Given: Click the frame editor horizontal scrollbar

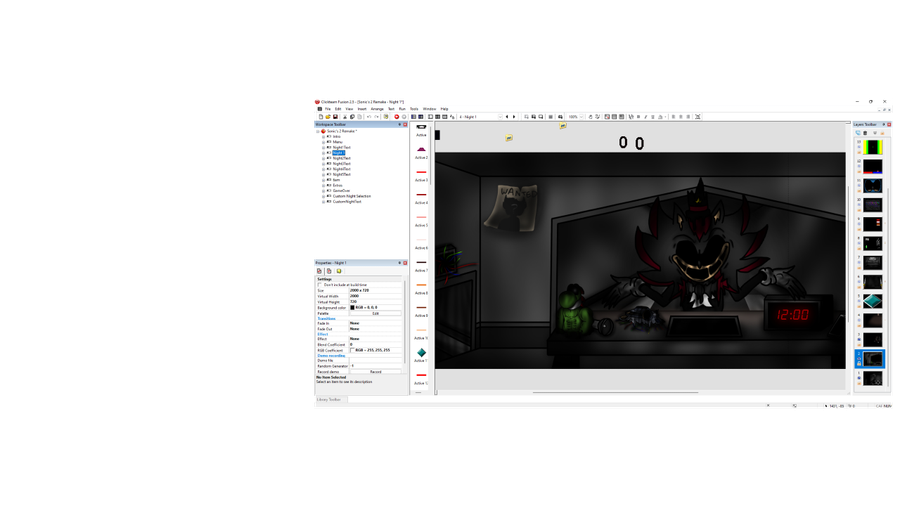Looking at the screenshot, I should pyautogui.click(x=615, y=392).
